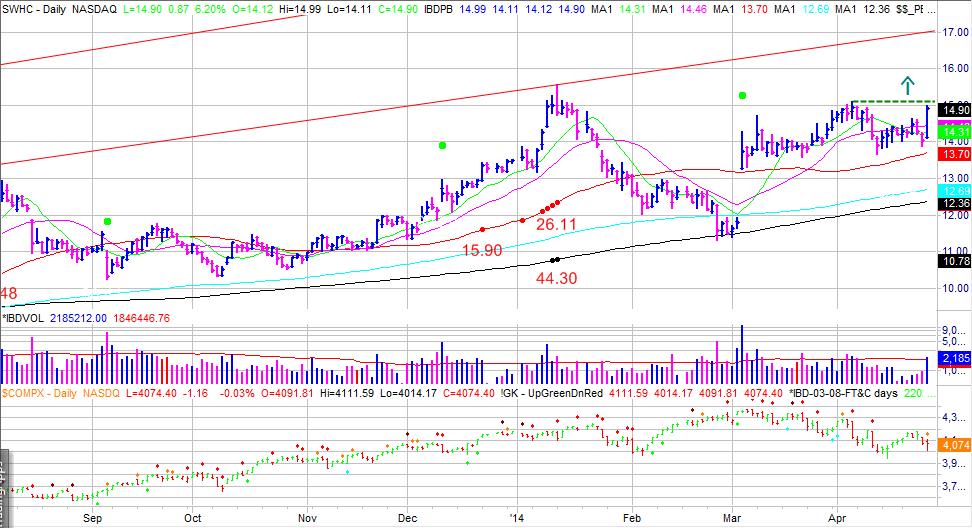Click the '*IBD-03-08-FT&C days' label
972x528 pixels.
[x=843, y=394]
